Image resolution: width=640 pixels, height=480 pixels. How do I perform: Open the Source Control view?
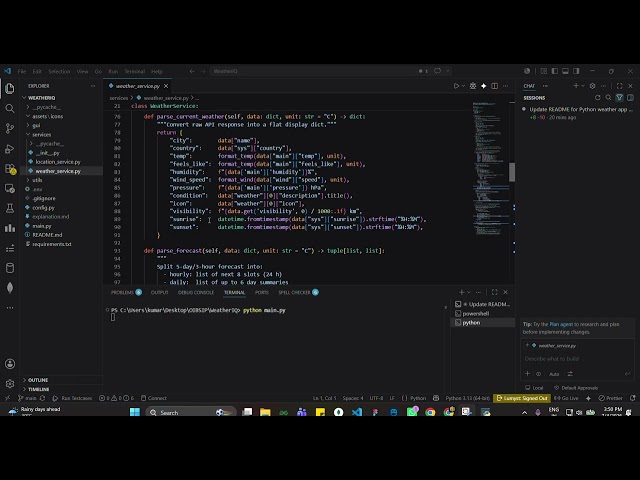(10, 128)
